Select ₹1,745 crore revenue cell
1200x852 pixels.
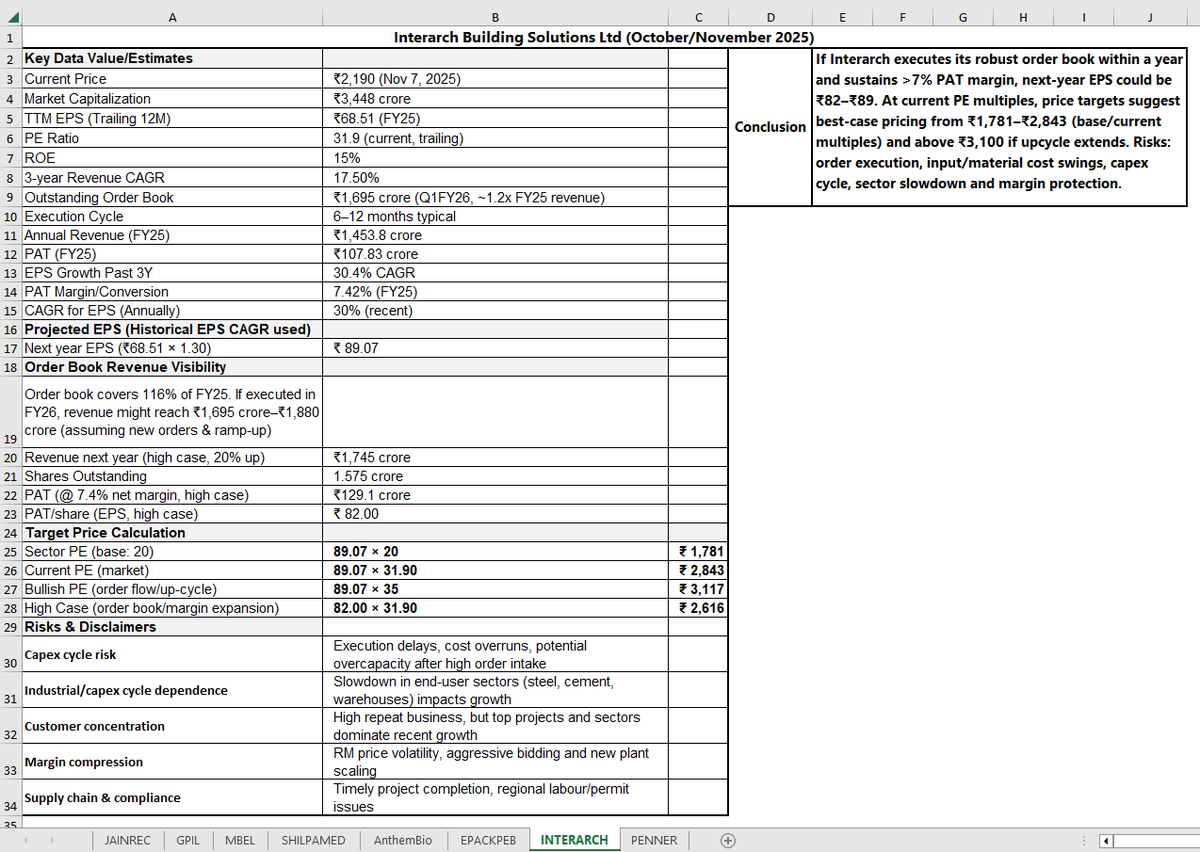[495, 458]
